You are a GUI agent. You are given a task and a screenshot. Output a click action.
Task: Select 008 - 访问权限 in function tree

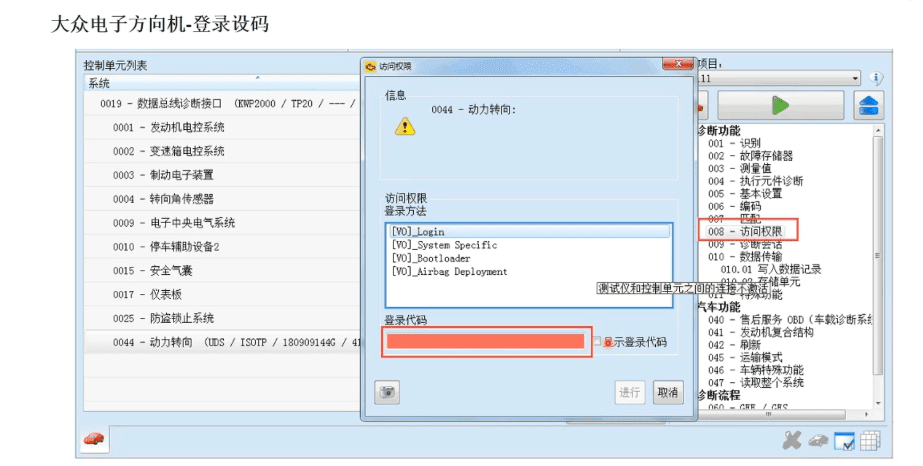tap(747, 231)
